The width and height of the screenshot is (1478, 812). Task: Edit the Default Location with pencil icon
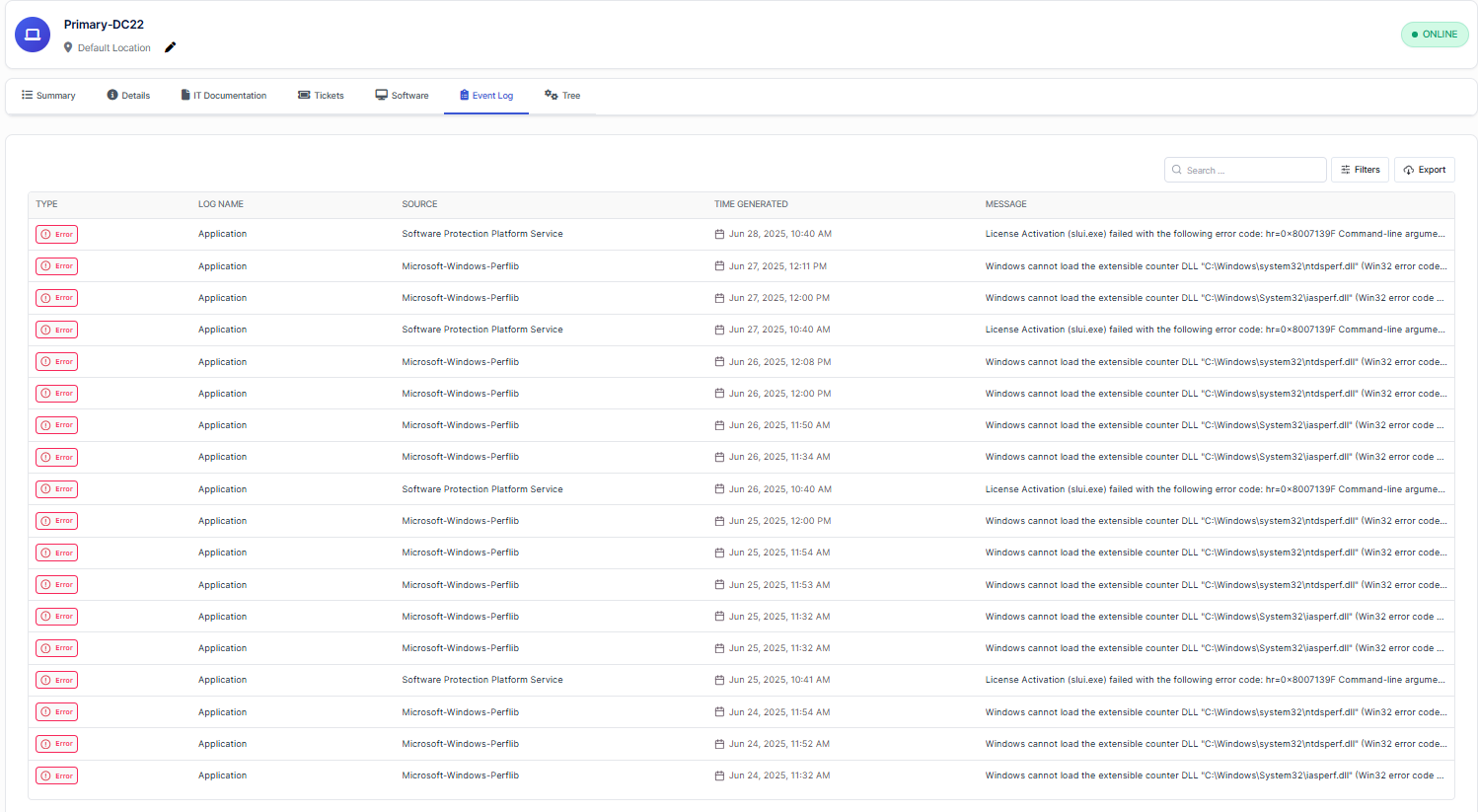(170, 47)
